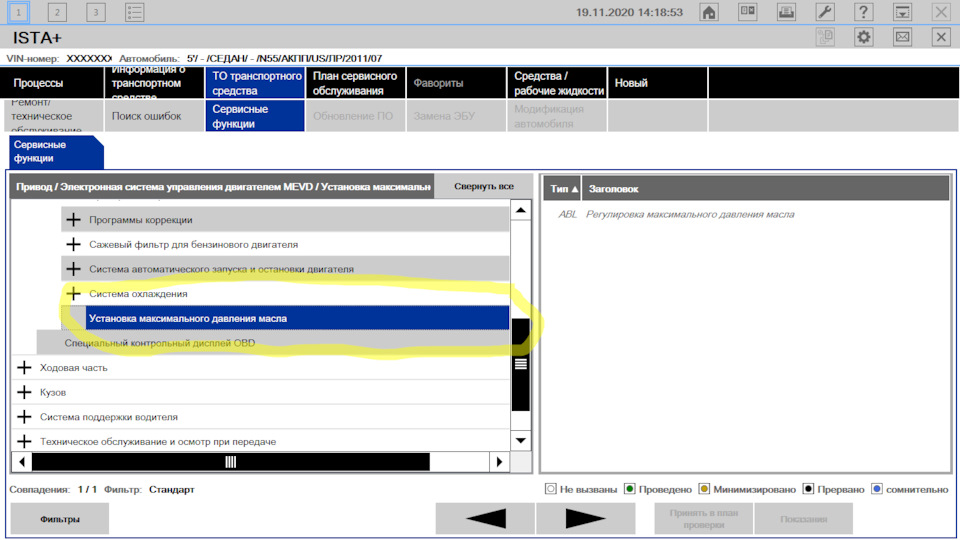The image size is (960, 540).
Task: Click the vertical scrollbar thumb of tree
Action: pos(520,365)
